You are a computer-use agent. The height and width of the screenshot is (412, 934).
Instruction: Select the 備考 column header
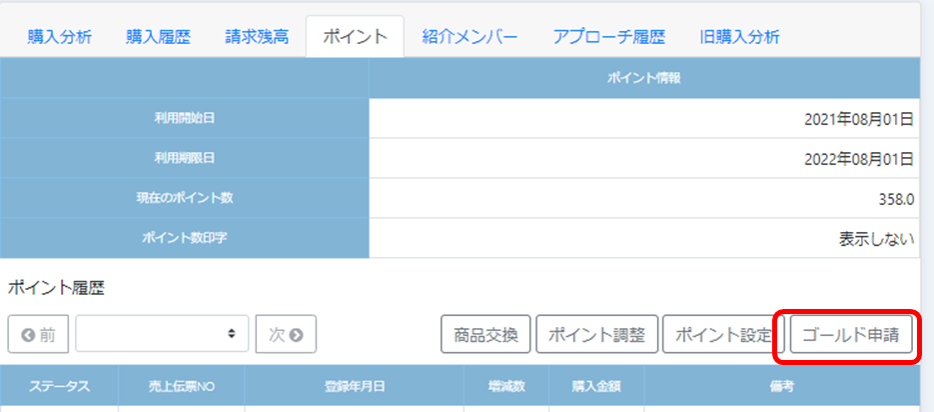[x=783, y=385]
